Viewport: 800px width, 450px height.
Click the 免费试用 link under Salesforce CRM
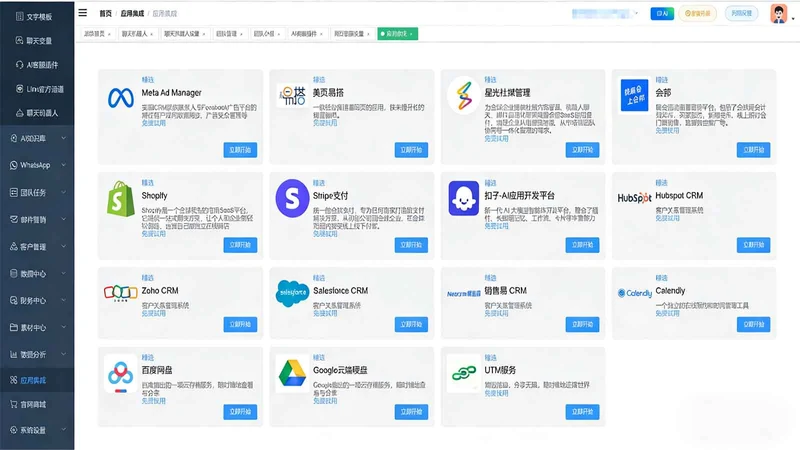(325, 313)
